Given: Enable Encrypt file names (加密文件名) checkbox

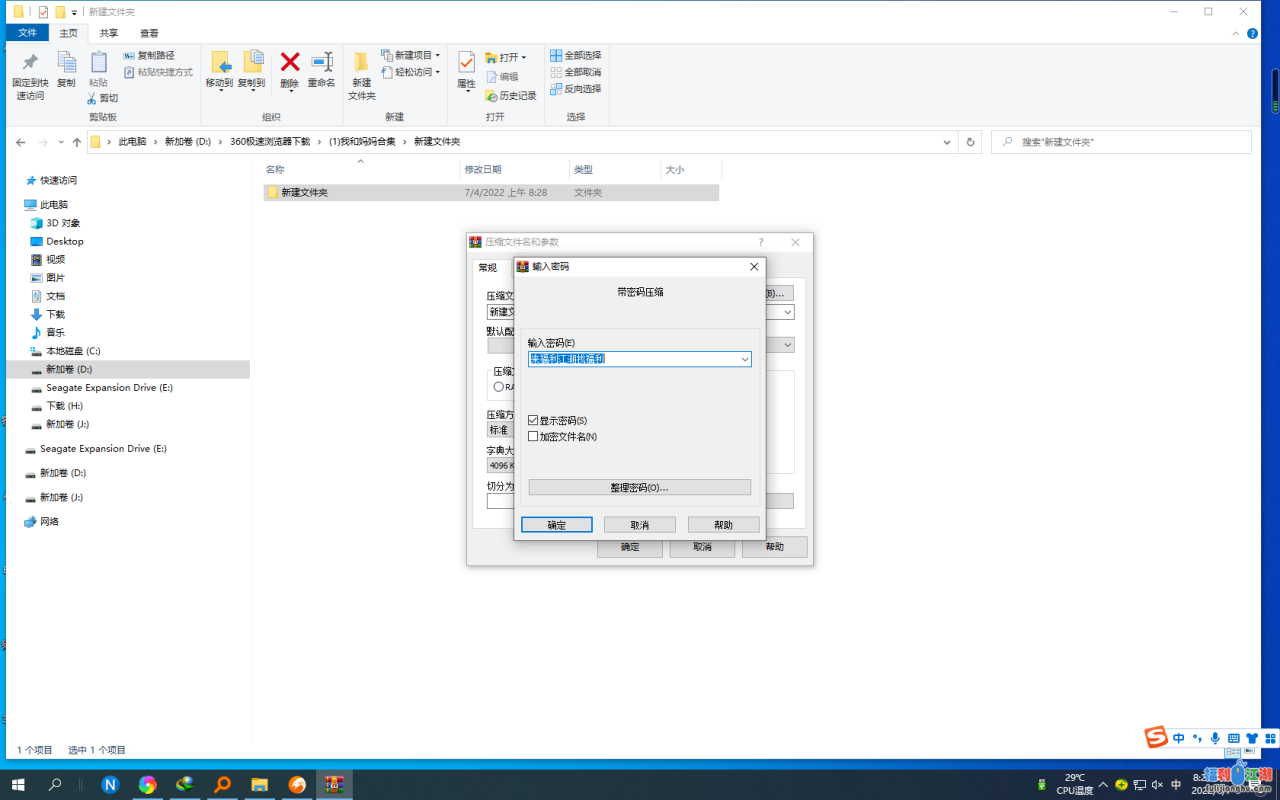Looking at the screenshot, I should coord(533,437).
